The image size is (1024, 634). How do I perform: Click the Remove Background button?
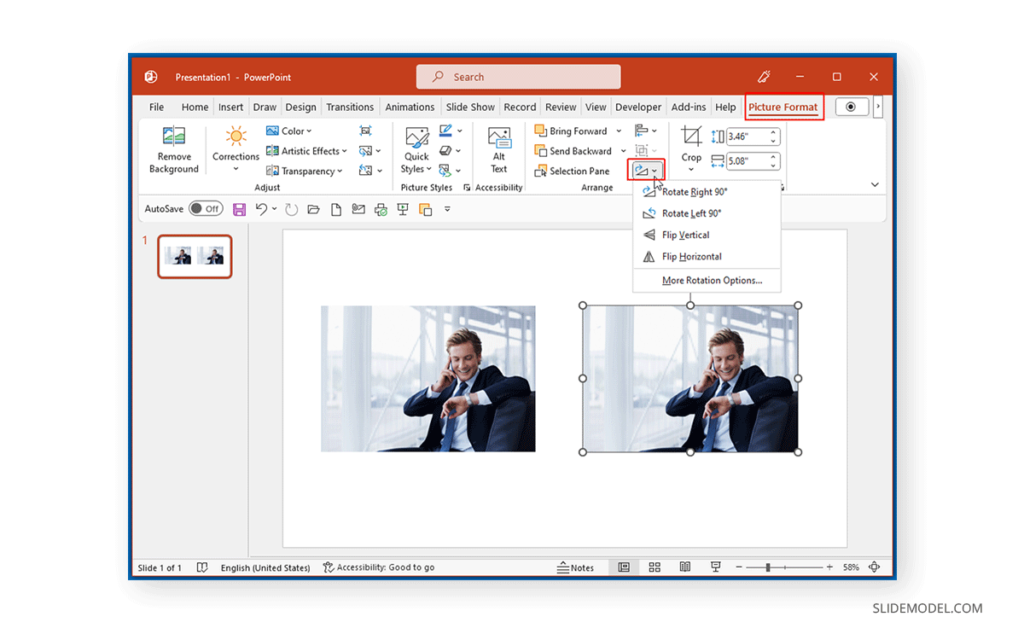(174, 150)
